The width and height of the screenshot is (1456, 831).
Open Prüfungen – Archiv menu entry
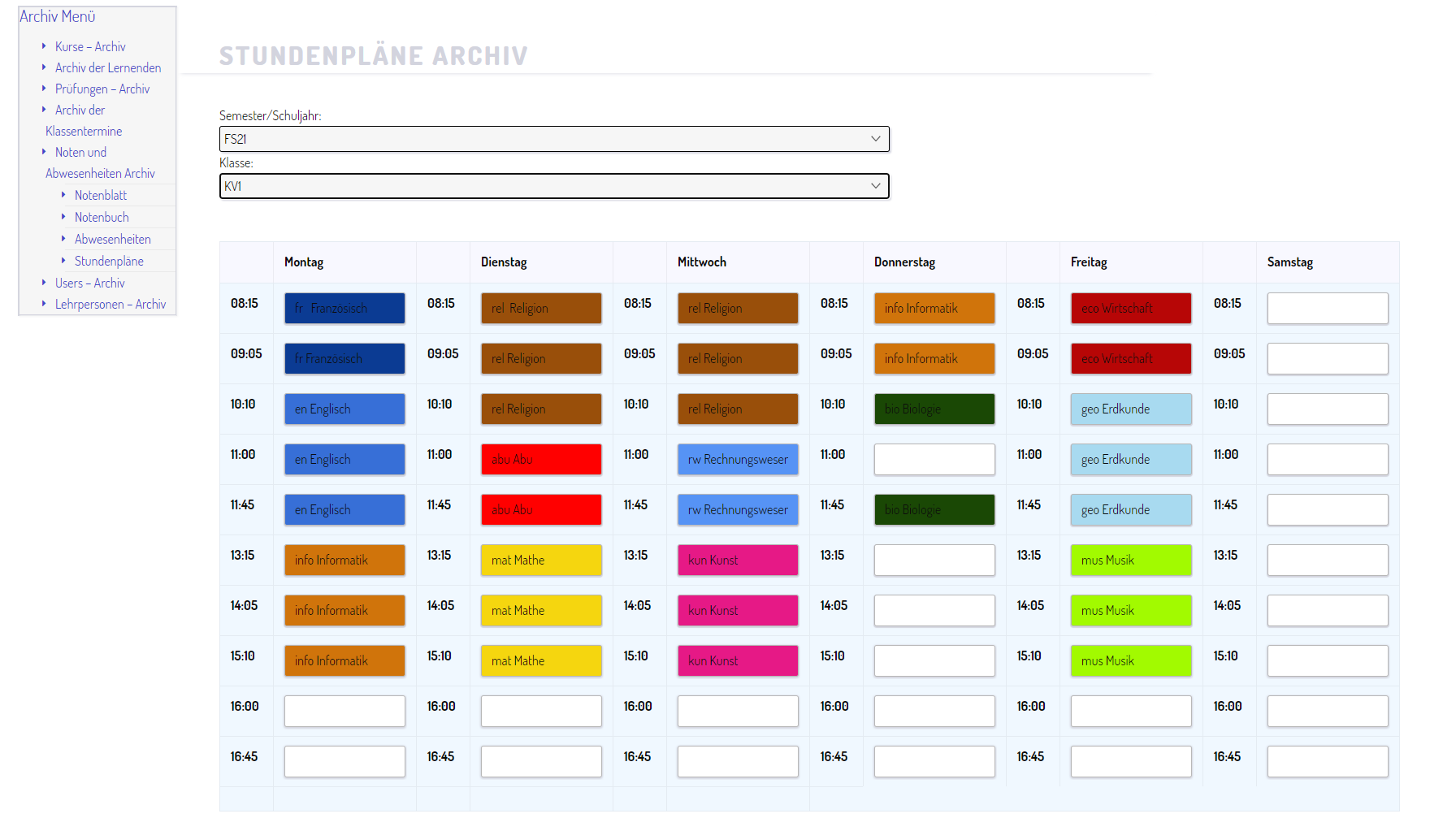pyautogui.click(x=102, y=89)
